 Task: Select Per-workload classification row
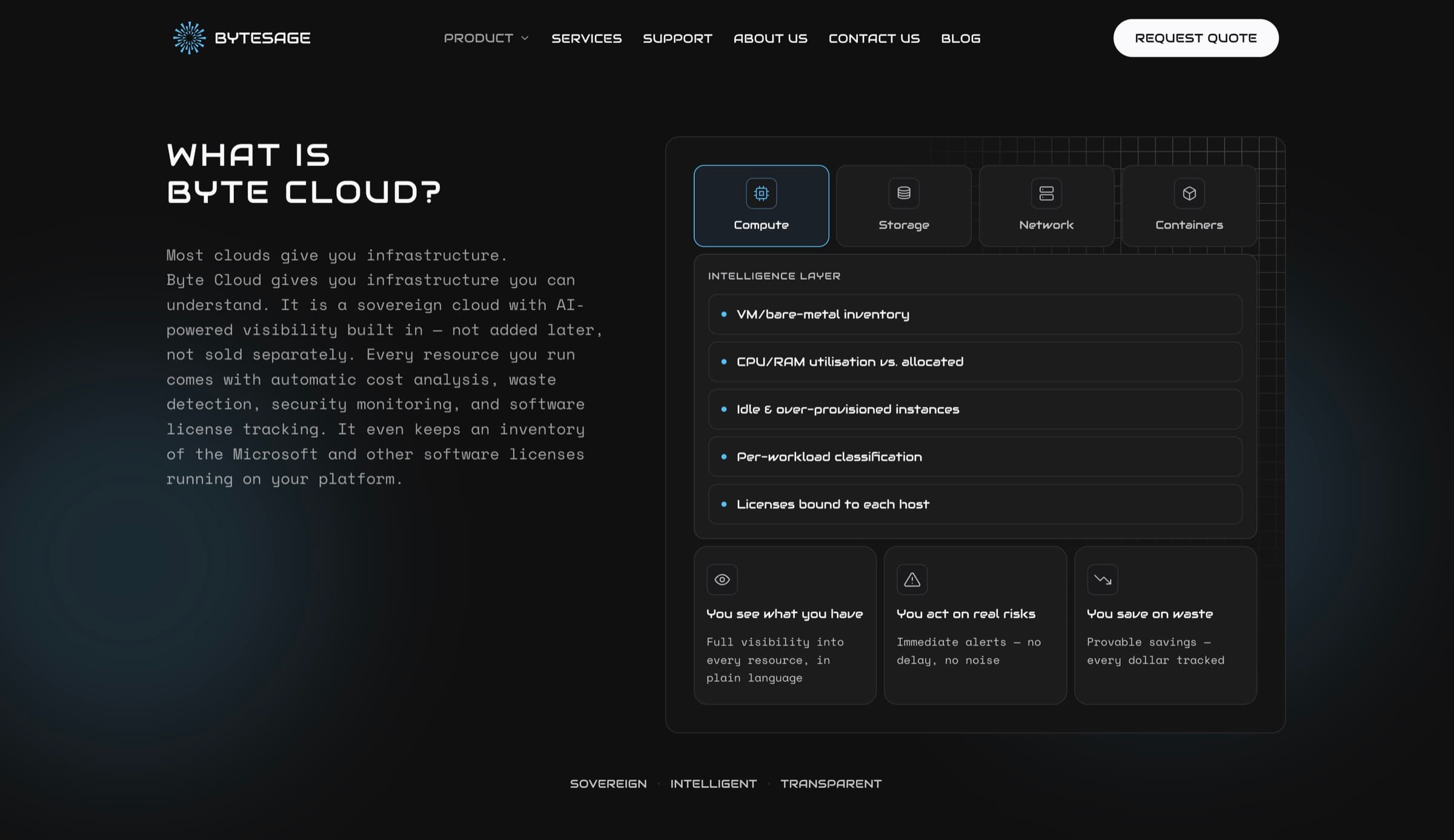click(x=975, y=457)
